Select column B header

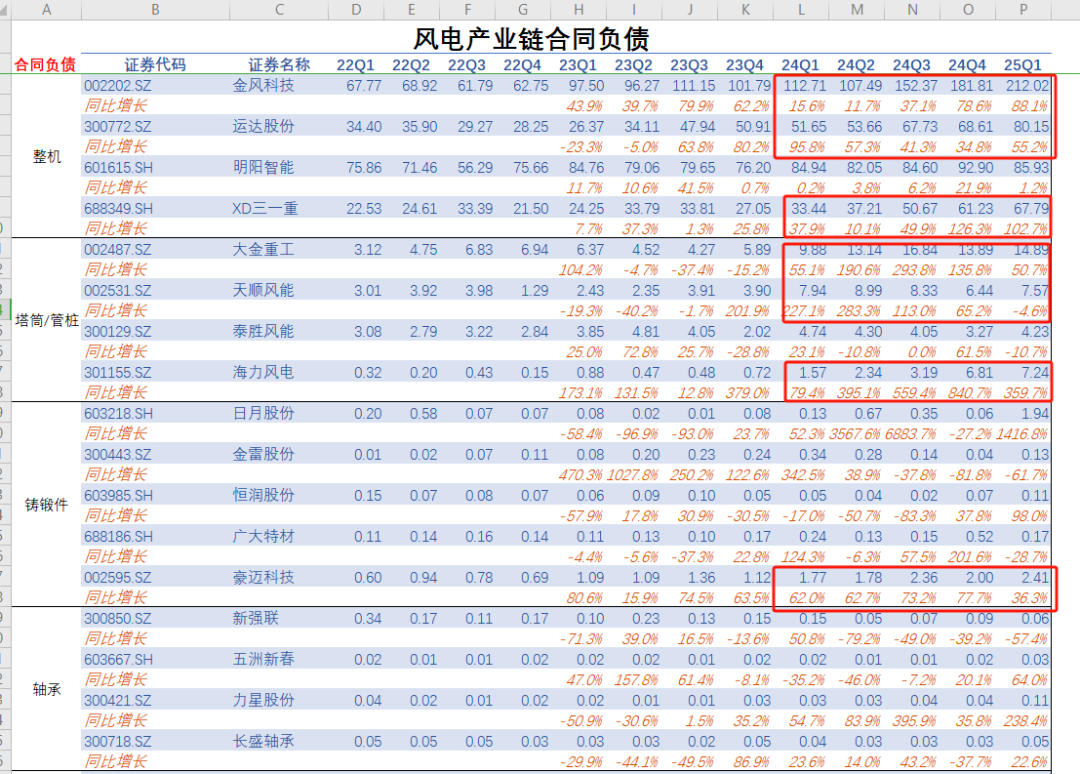155,10
